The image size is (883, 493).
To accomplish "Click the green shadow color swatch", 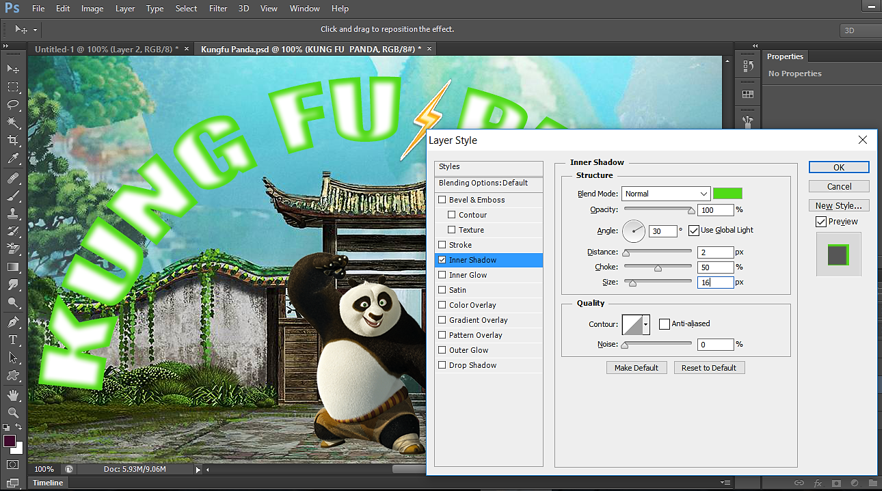I will (728, 194).
